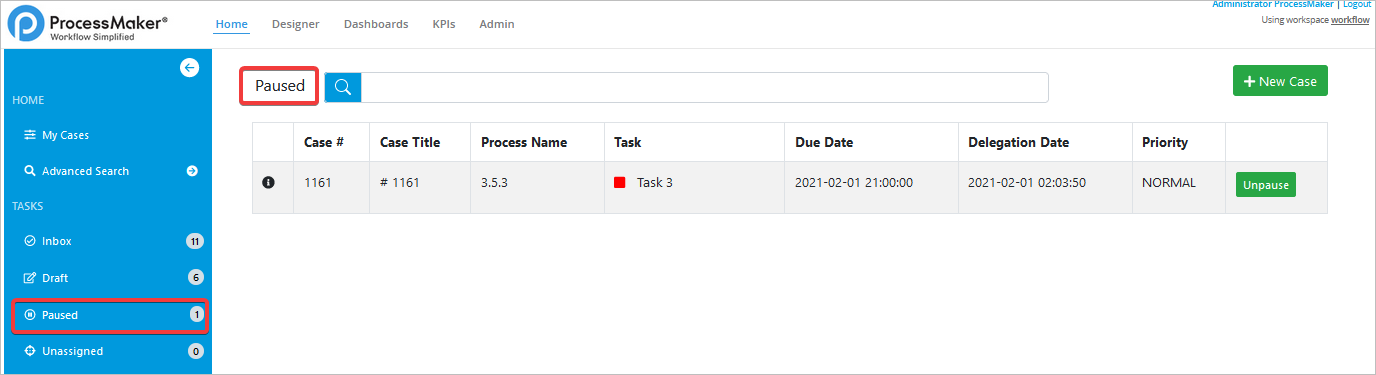Select Paused in the sidebar
The height and width of the screenshot is (375, 1376).
tap(110, 315)
